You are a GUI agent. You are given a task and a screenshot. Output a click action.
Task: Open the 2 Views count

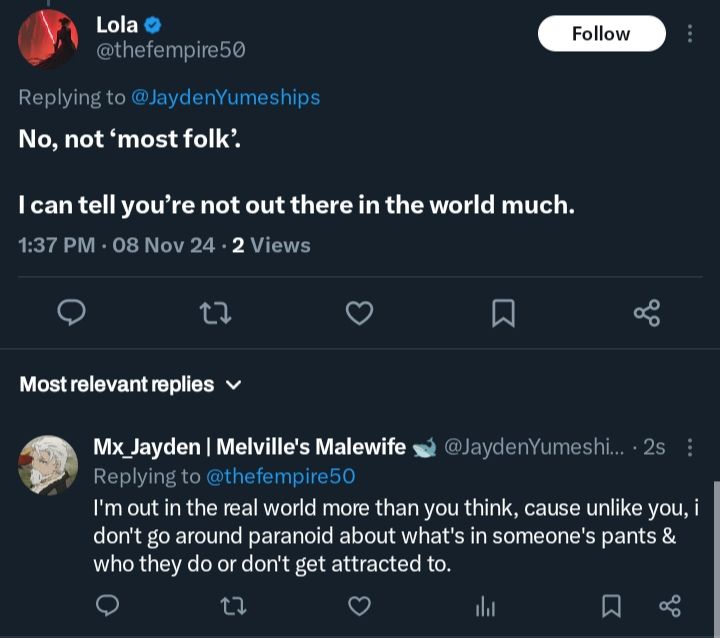click(x=271, y=245)
